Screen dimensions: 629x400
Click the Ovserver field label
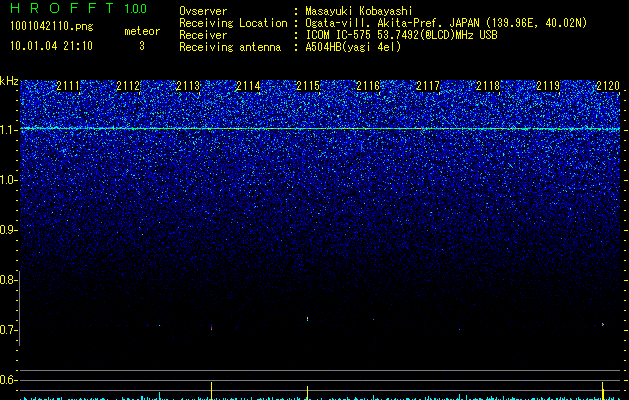203,11
